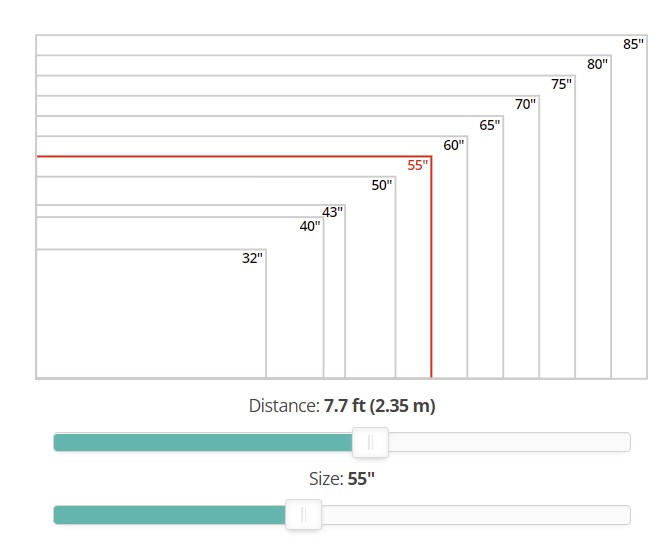Select the 65" size label

point(490,125)
